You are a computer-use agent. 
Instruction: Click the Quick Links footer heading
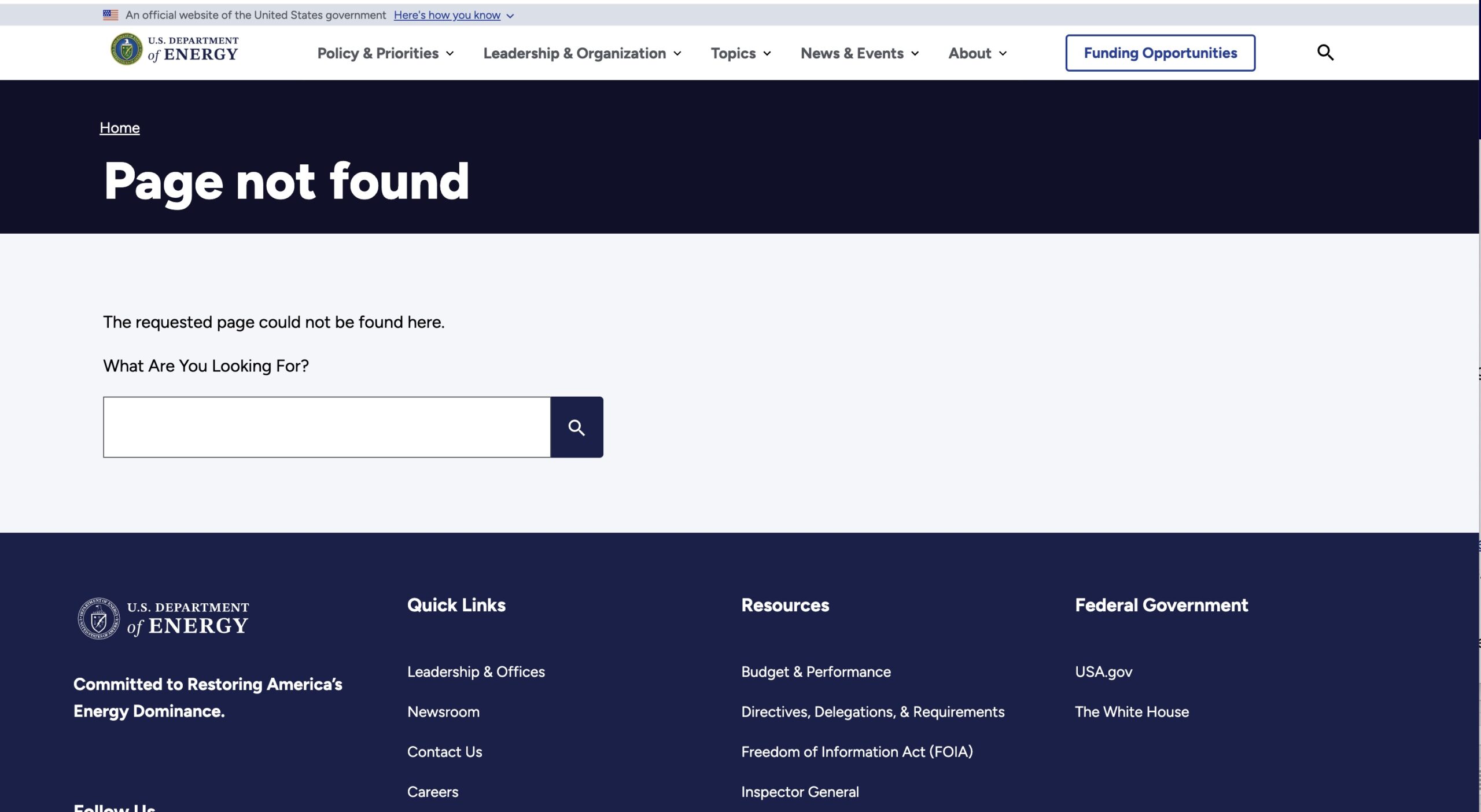[456, 605]
